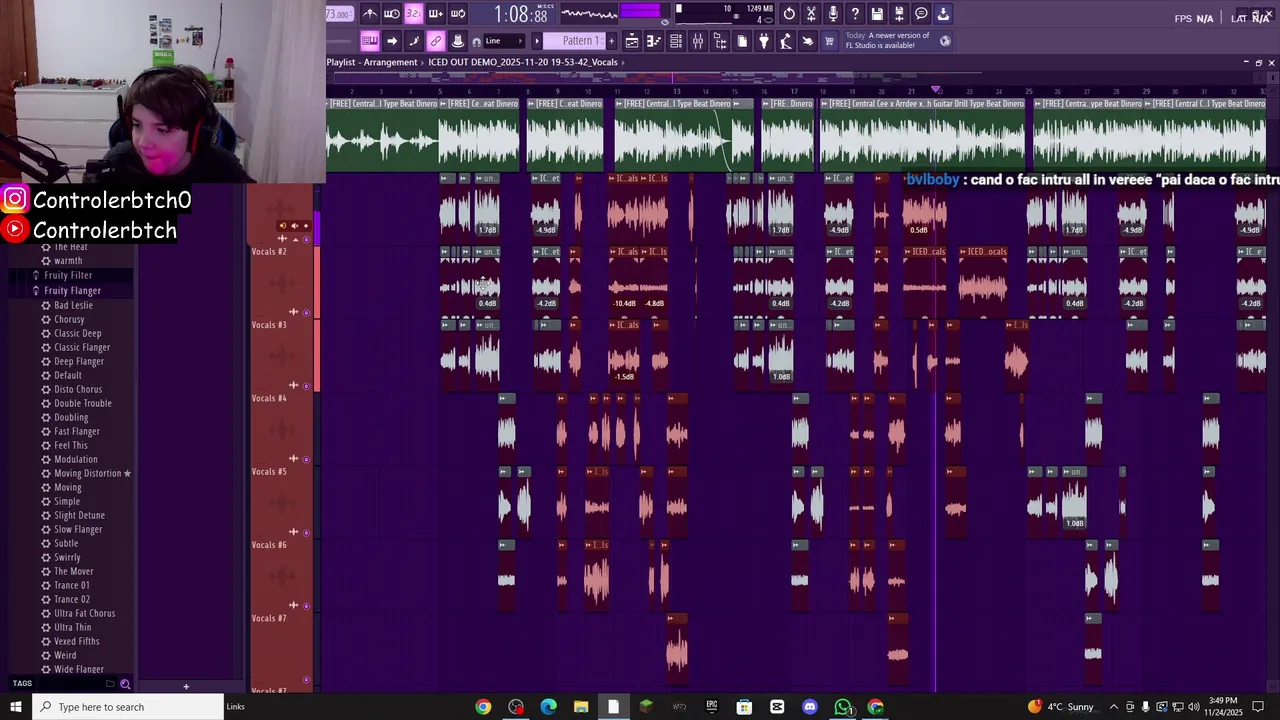
Task: Open the project picker pages icon
Action: 742,41
